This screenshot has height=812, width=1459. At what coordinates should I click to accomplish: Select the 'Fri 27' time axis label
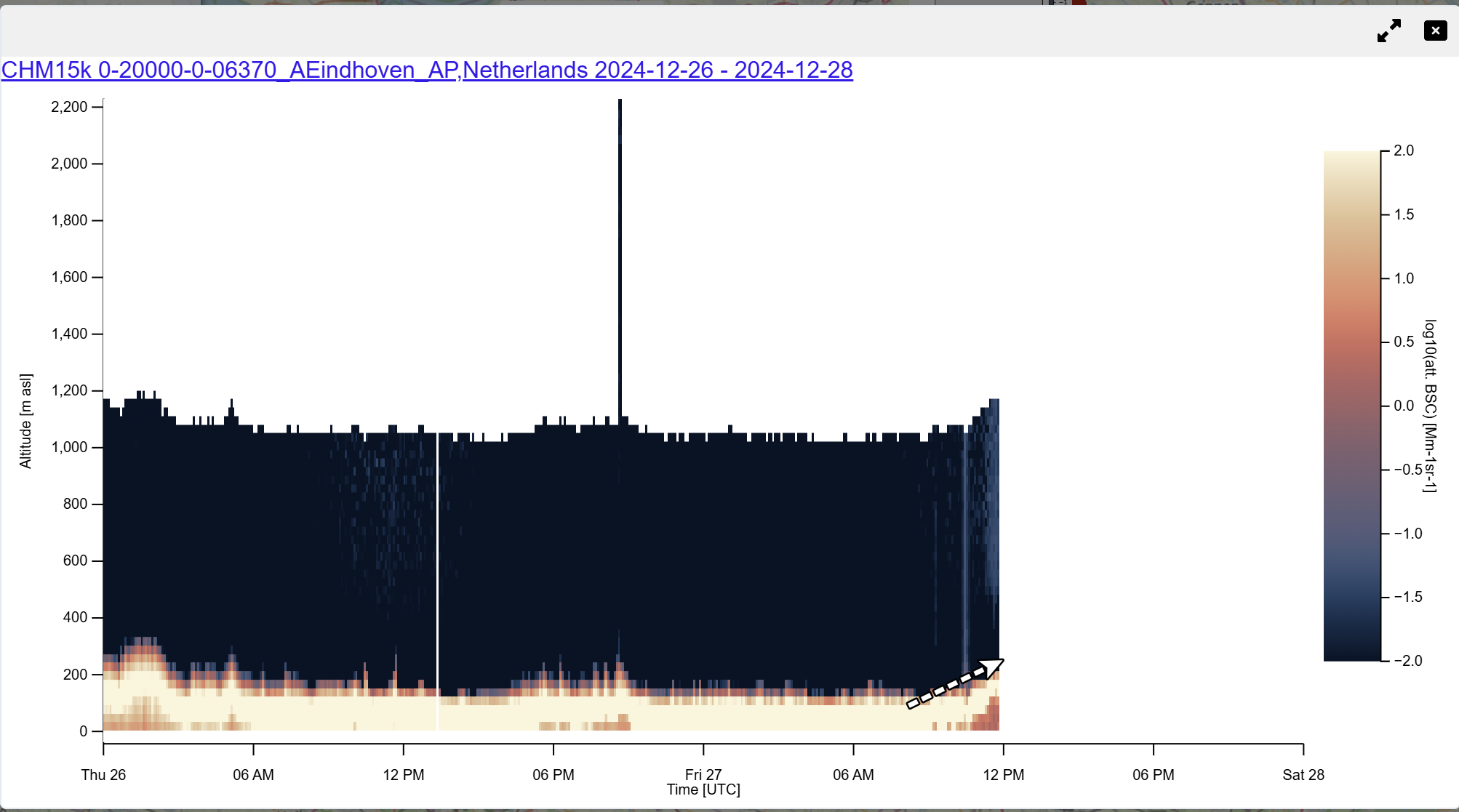[703, 775]
